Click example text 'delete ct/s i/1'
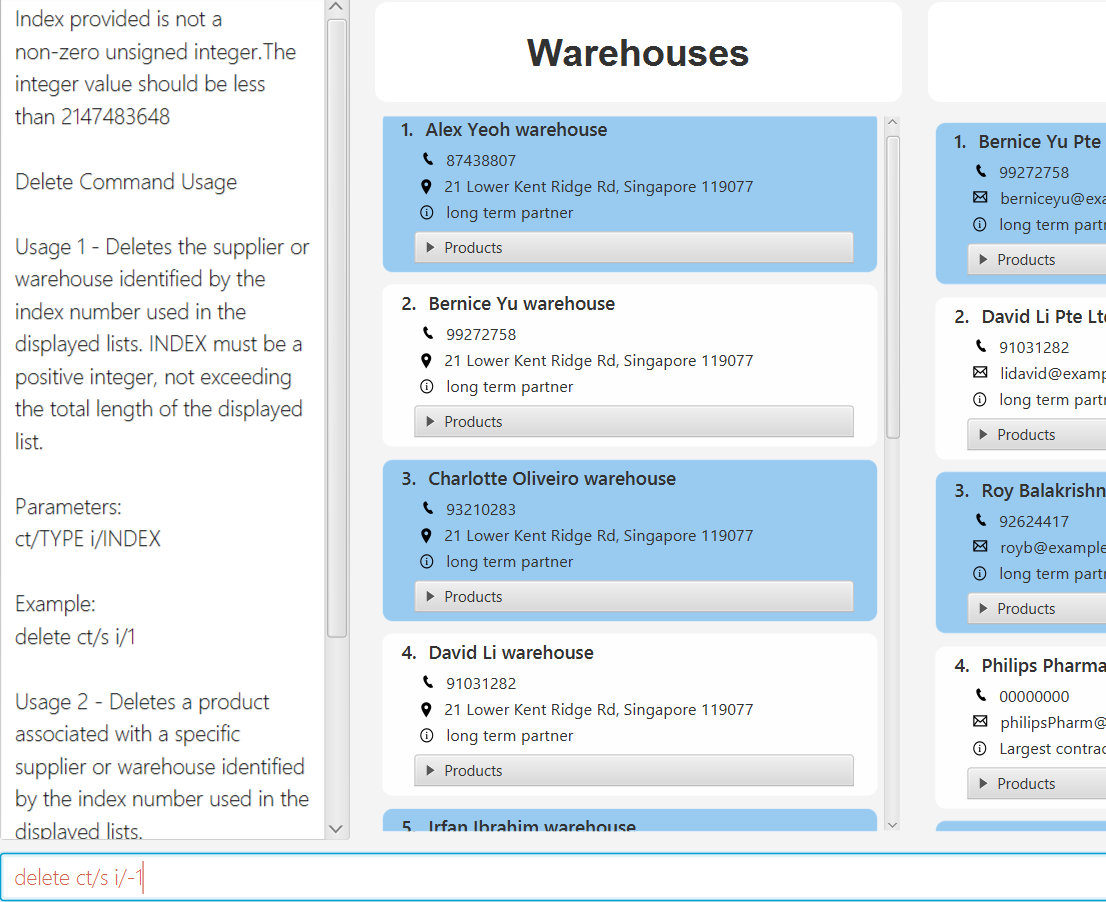Image resolution: width=1106 pixels, height=902 pixels. 75,637
